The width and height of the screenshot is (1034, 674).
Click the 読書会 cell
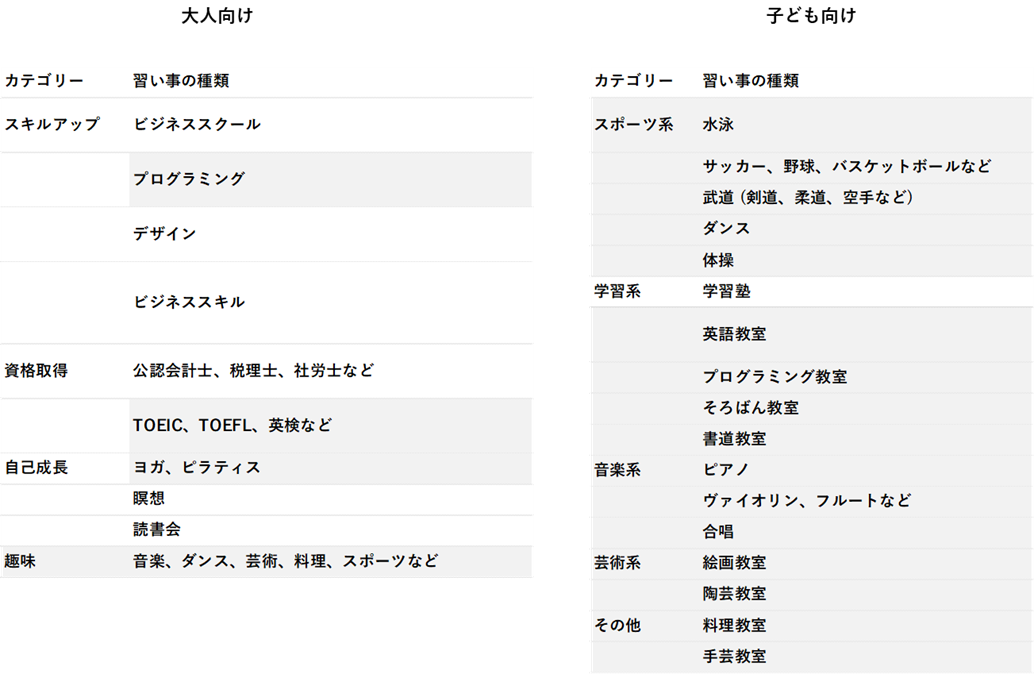coord(157,530)
